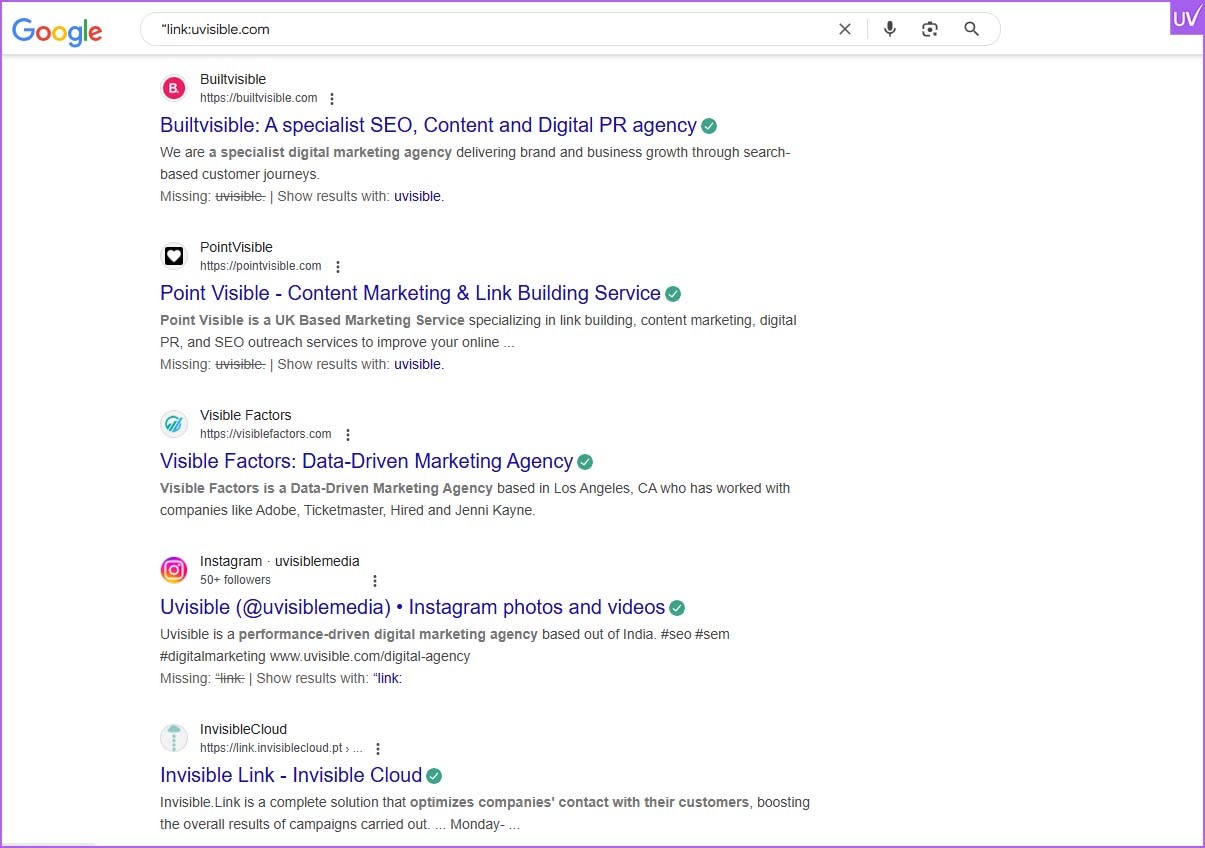Open more options for Instagram result
Screen dimensions: 1205x848
click(375, 581)
